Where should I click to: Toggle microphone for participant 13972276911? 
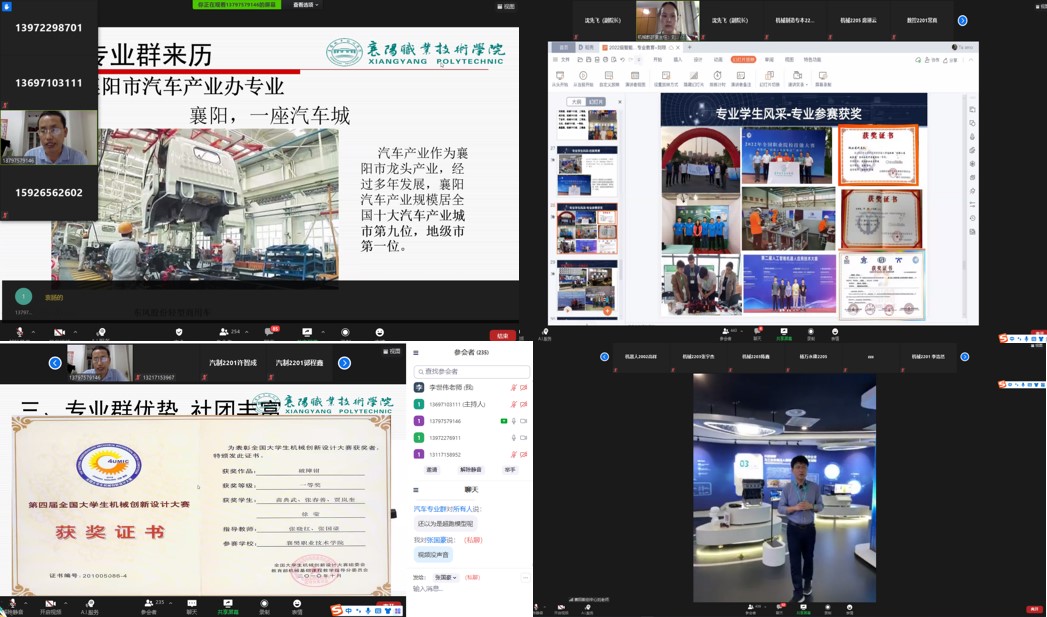(x=513, y=438)
